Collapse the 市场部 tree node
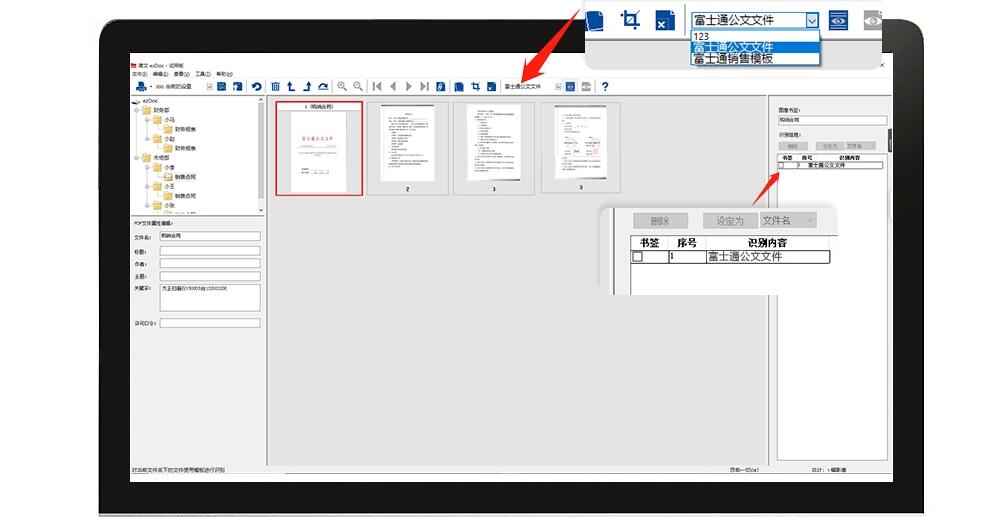990x517 pixels. 136,158
